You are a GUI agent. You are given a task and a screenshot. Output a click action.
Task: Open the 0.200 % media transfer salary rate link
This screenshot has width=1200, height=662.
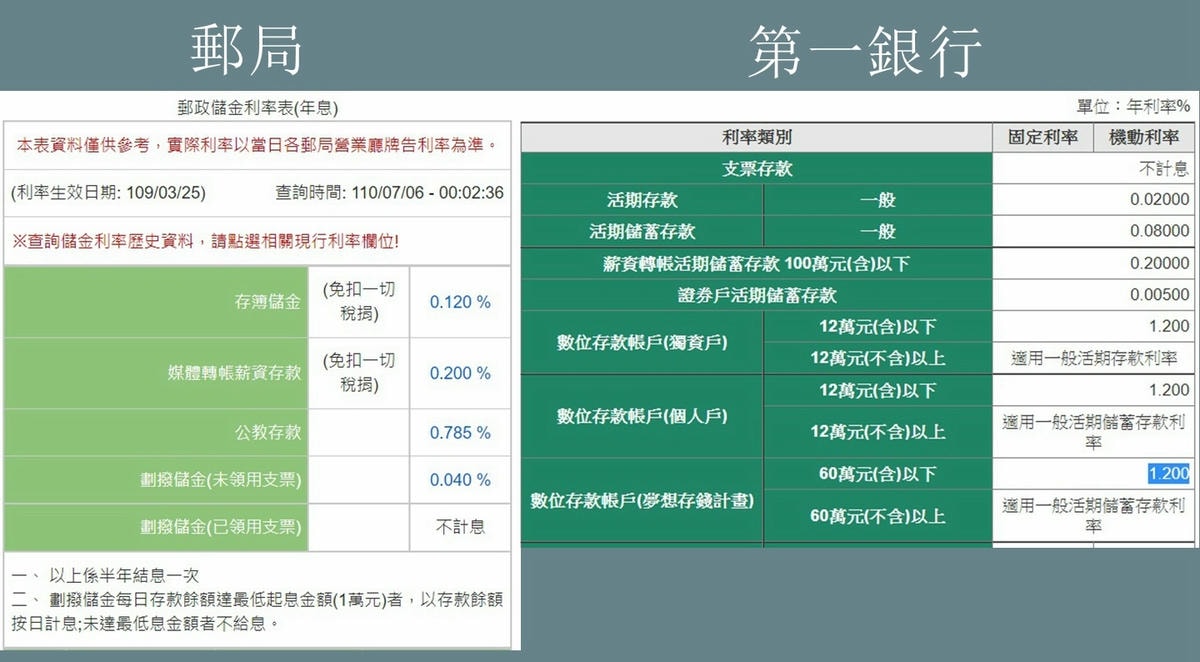pyautogui.click(x=460, y=373)
